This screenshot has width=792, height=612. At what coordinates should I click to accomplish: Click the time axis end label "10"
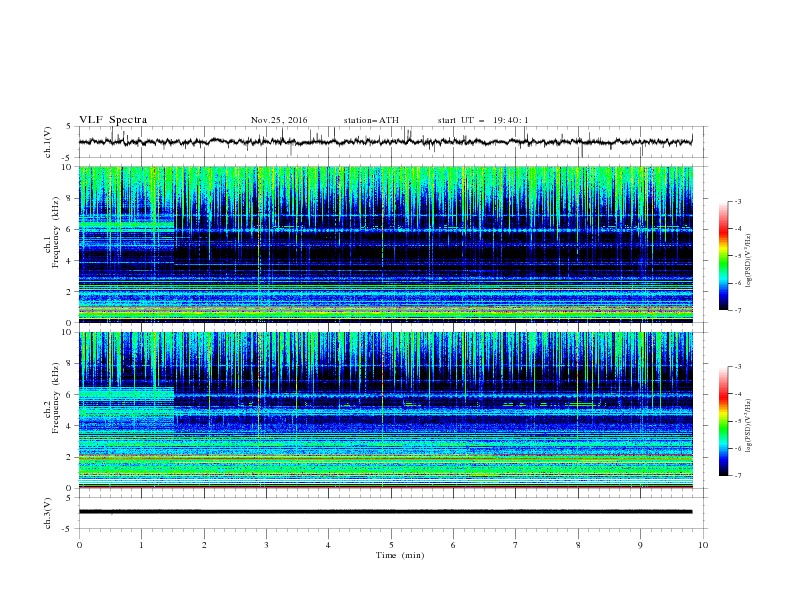click(703, 545)
